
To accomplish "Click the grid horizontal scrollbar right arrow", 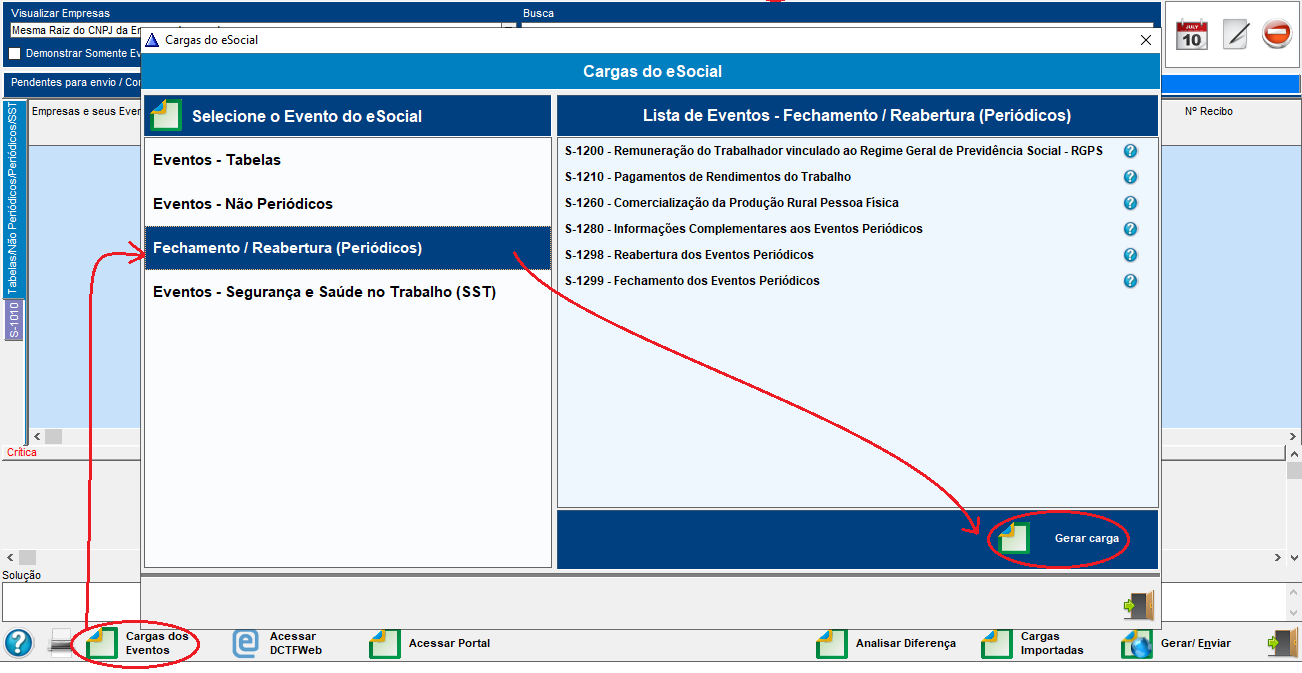I will click(x=1294, y=437).
